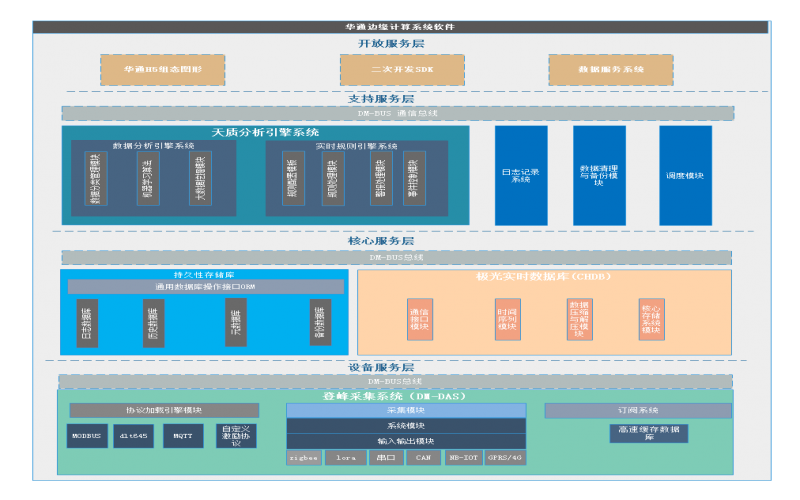Click the 通用数据库操作接口ORM bar

(205, 287)
